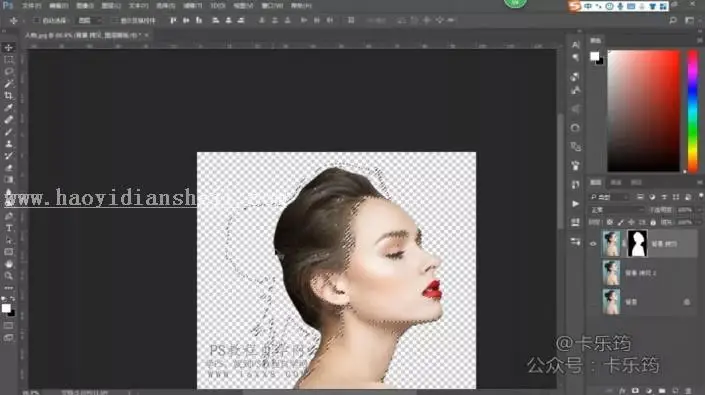Open the Window menu
The height and width of the screenshot is (395, 705).
point(272,6)
